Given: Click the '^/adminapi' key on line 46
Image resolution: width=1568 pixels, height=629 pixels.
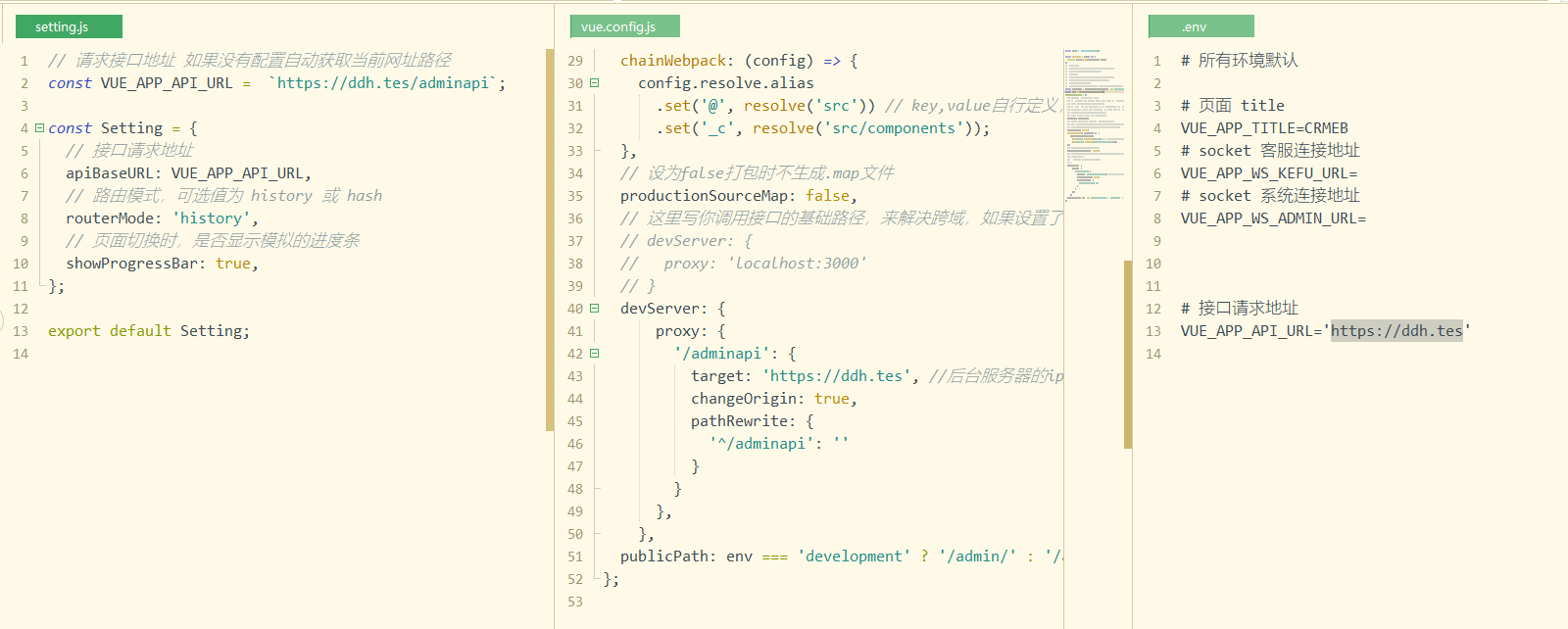Looking at the screenshot, I should [761, 444].
